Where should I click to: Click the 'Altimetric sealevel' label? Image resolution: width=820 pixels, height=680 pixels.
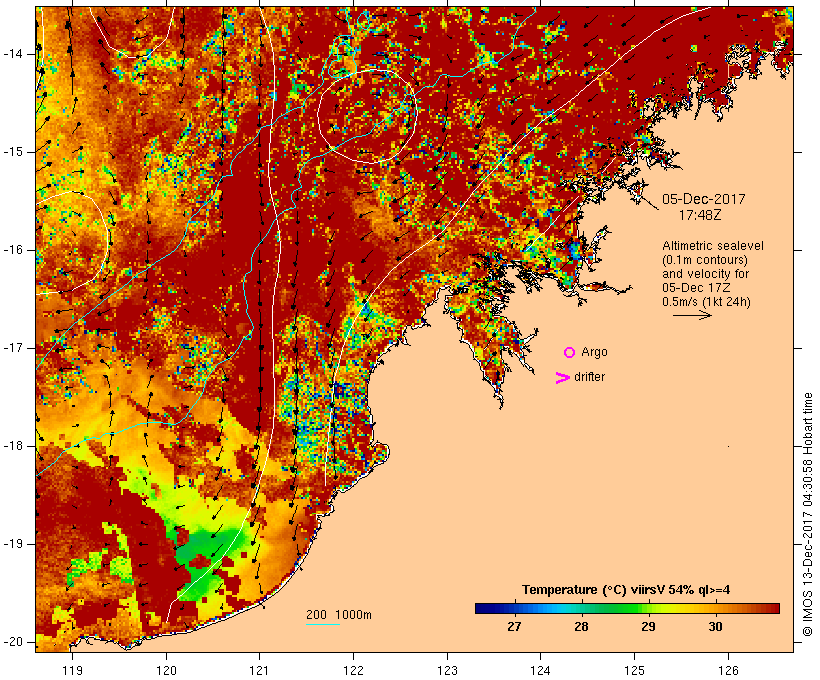pos(713,246)
